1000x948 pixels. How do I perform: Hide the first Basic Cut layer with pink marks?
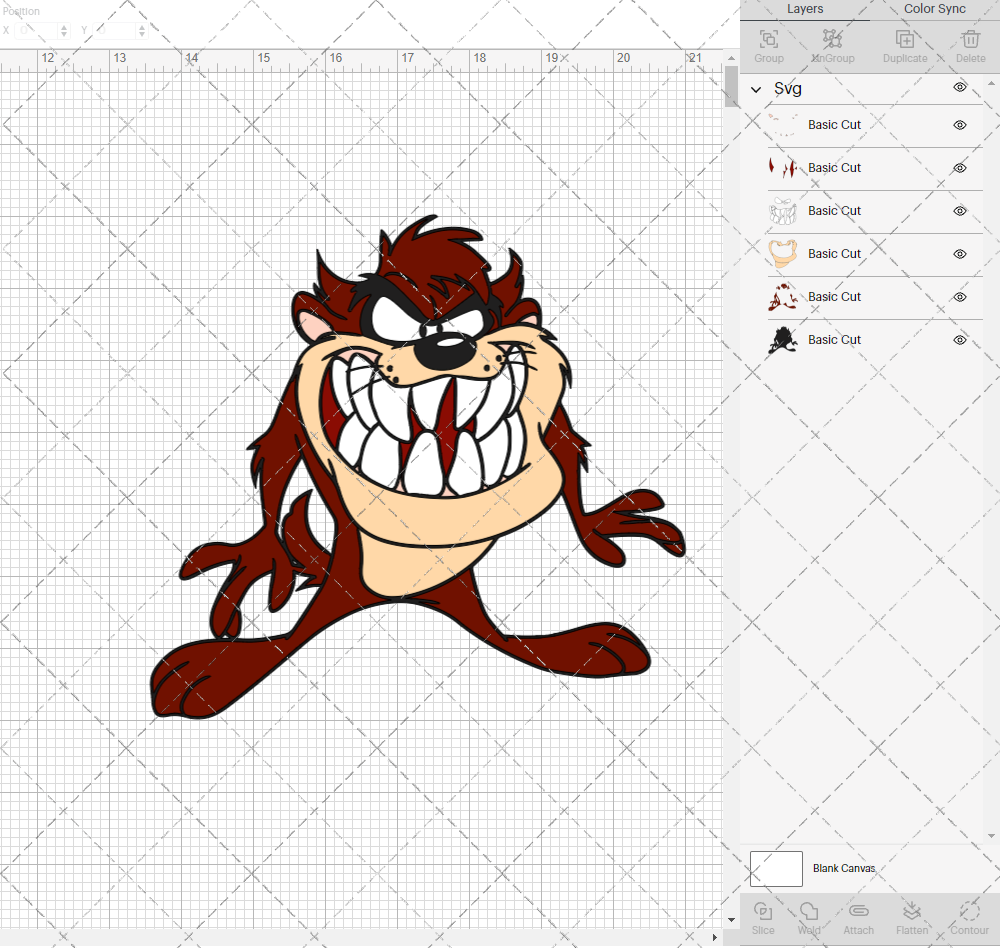tap(960, 125)
